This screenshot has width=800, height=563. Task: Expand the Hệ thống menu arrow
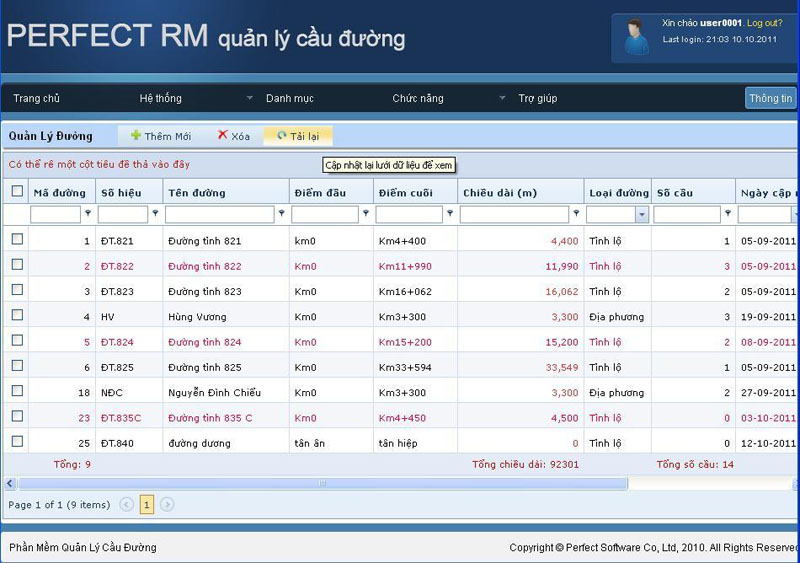249,97
